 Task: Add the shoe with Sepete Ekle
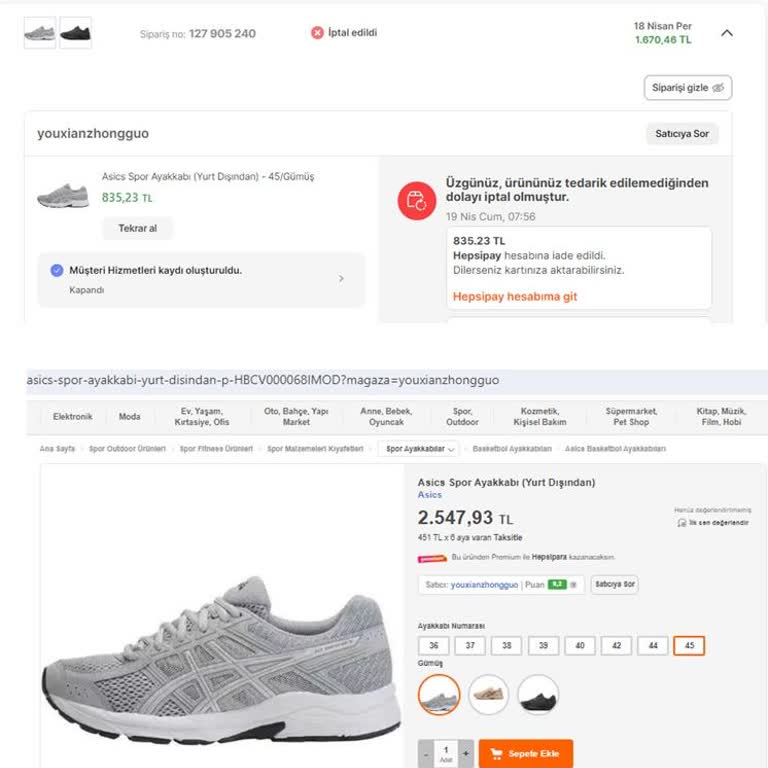(x=526, y=753)
